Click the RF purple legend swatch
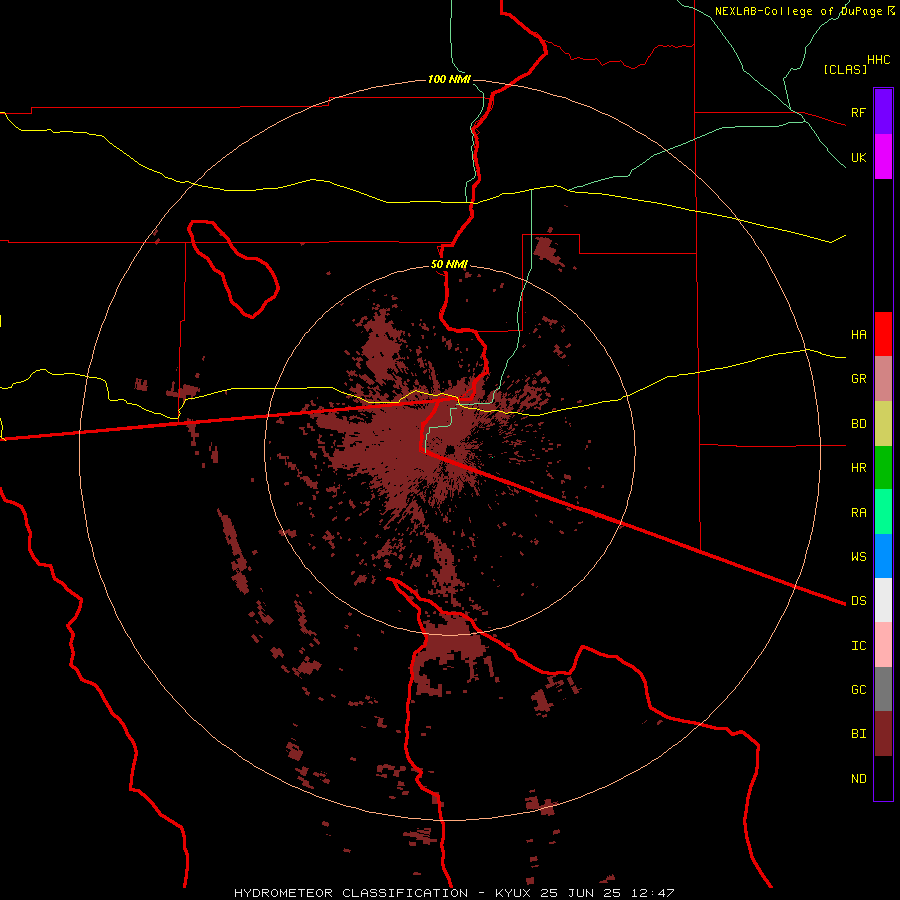The width and height of the screenshot is (900, 900). [x=883, y=112]
